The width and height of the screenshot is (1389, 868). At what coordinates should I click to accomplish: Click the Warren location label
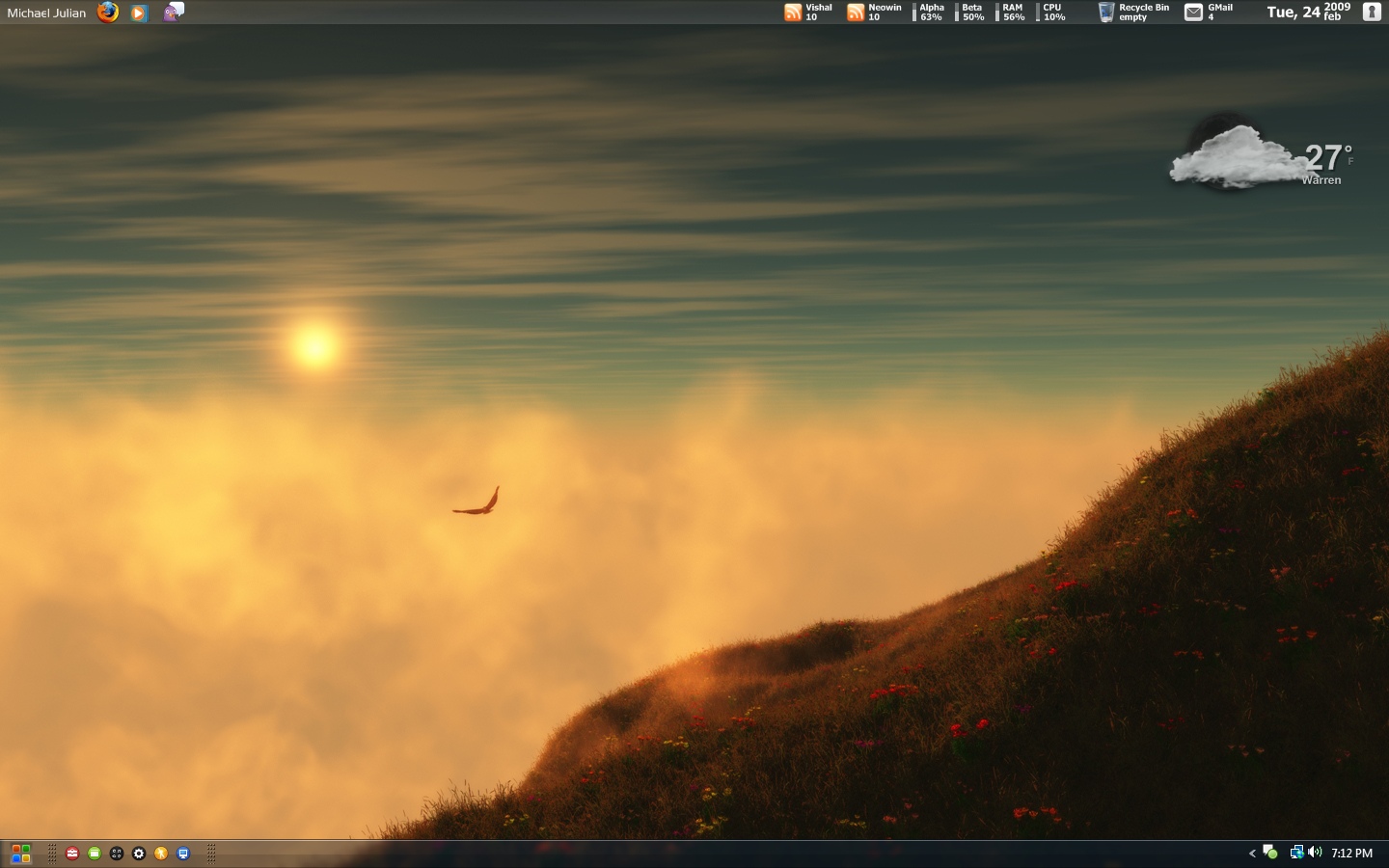[1321, 180]
